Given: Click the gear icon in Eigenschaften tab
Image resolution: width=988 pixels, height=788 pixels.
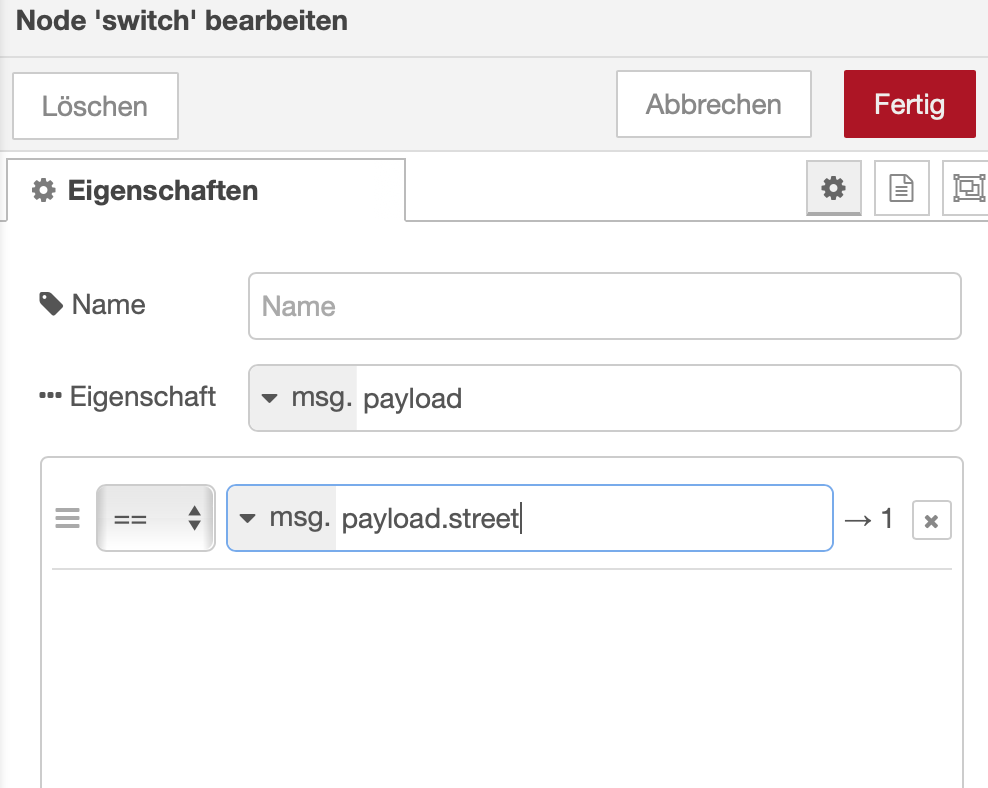Looking at the screenshot, I should tap(43, 190).
